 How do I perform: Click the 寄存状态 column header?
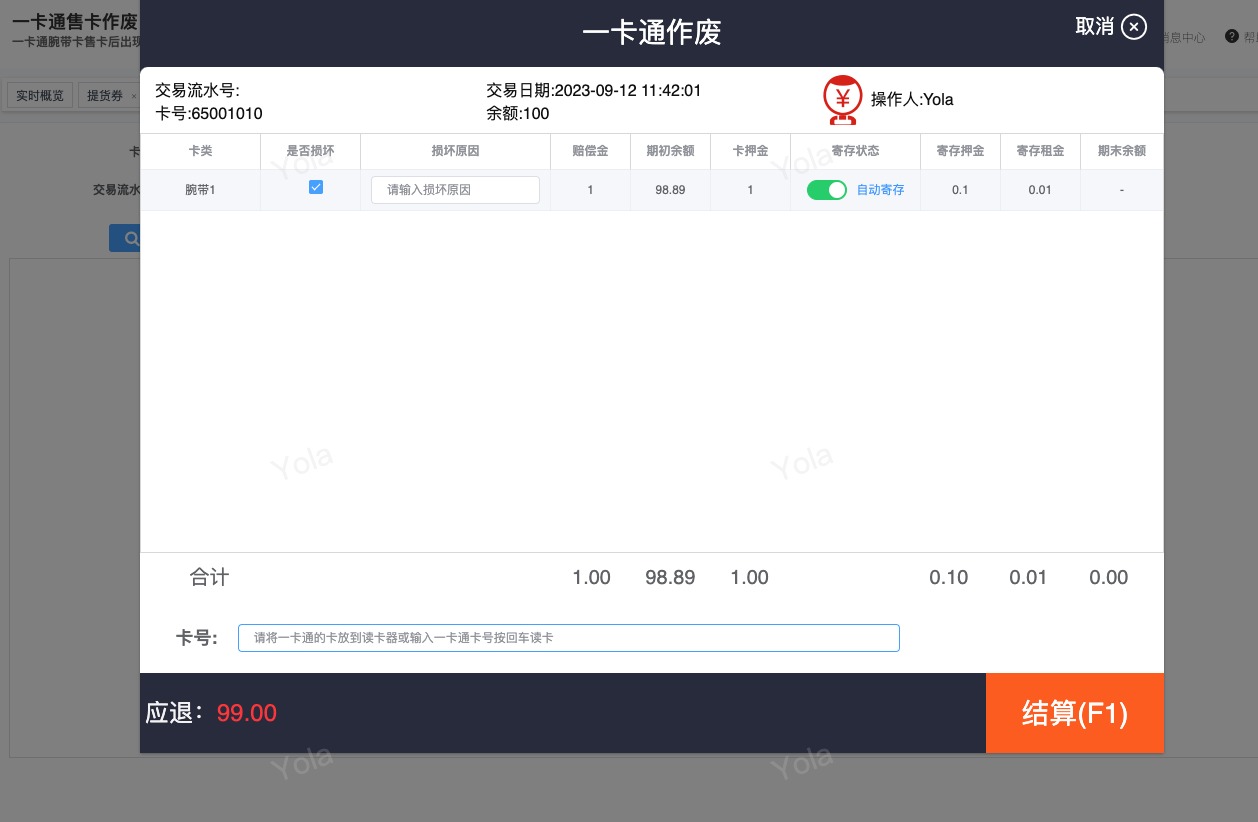point(855,151)
